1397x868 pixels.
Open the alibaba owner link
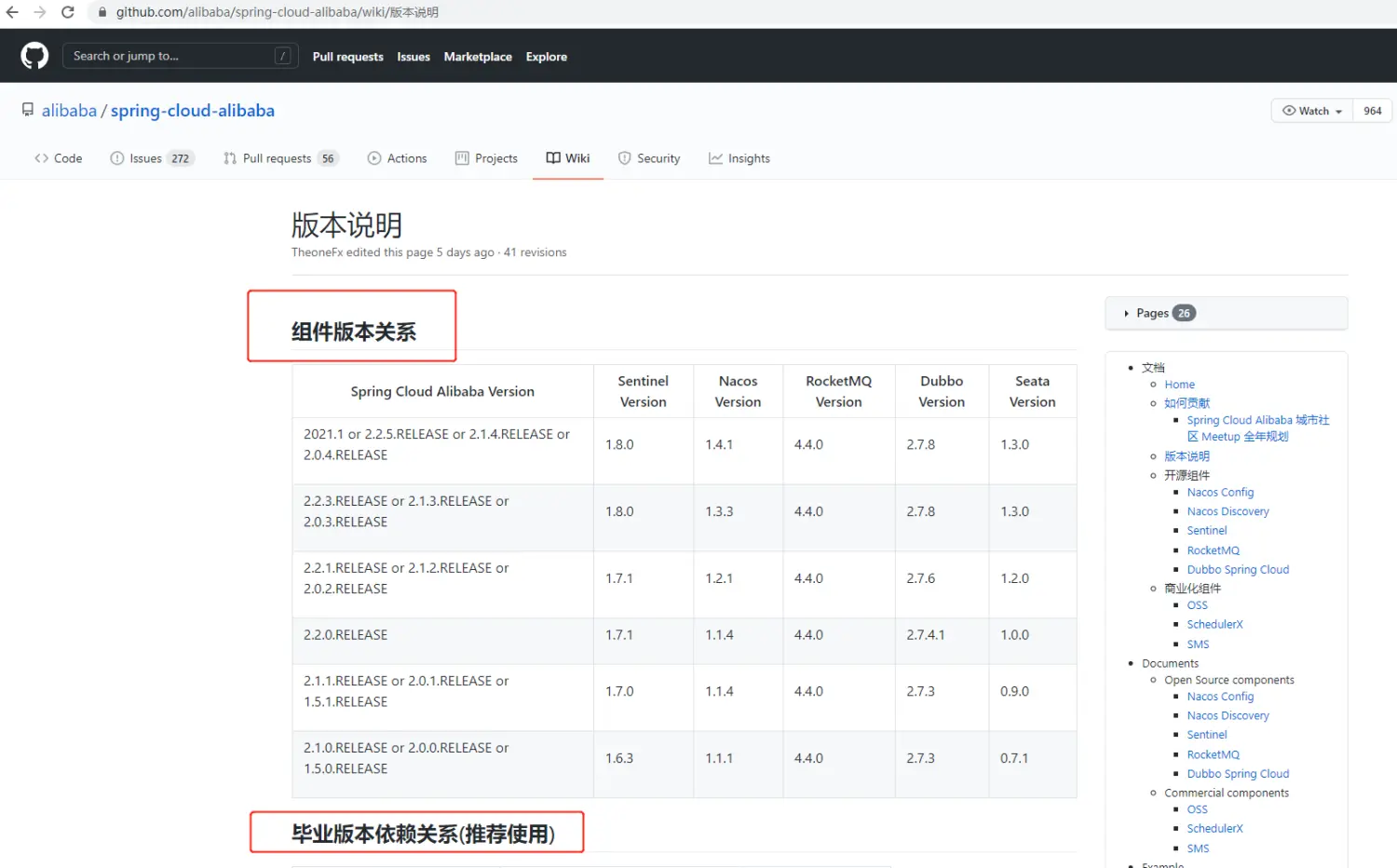[69, 111]
